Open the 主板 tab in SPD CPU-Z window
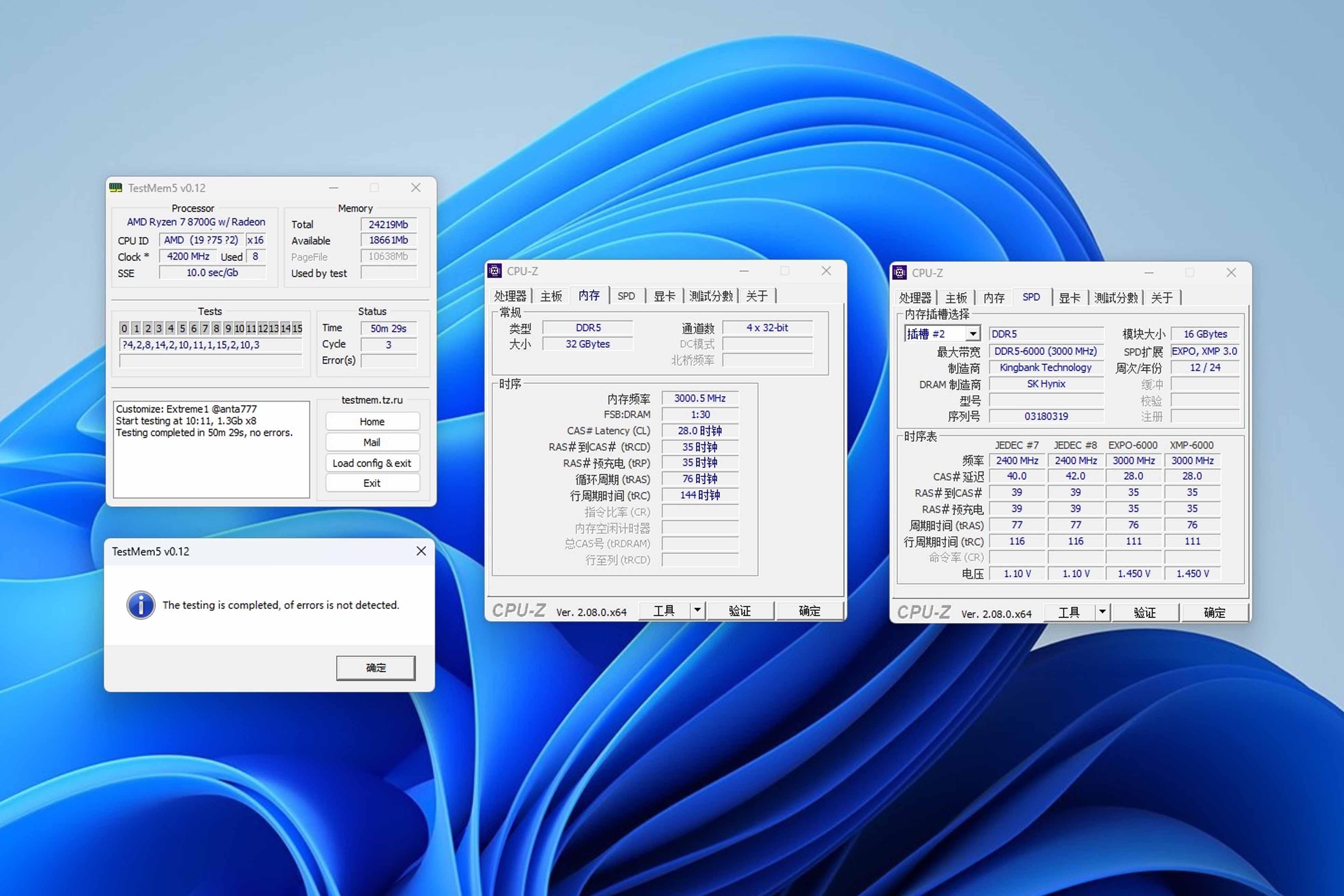Screen dimensions: 1344x896 pyautogui.click(x=956, y=298)
